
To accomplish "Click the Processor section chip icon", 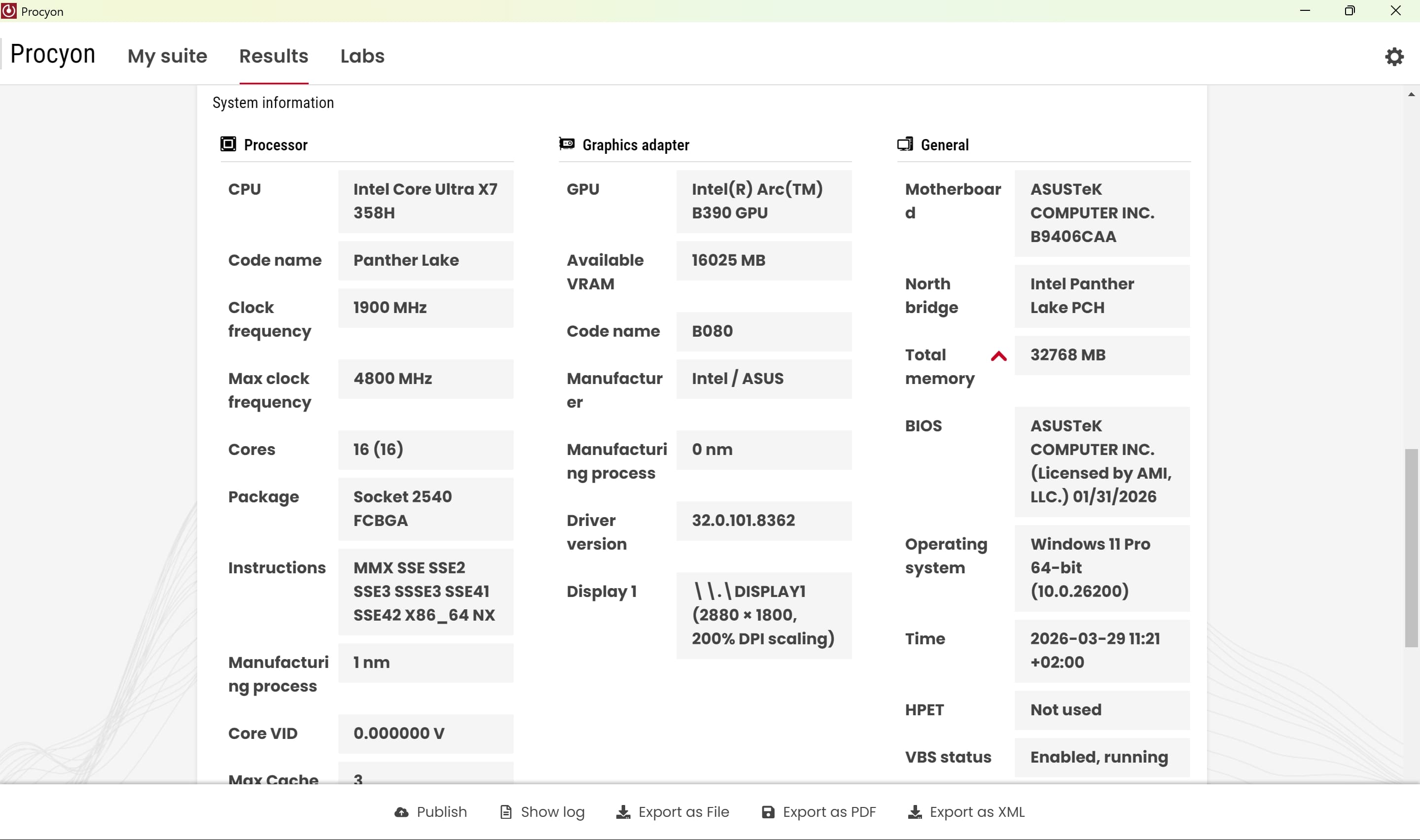I will (x=228, y=144).
